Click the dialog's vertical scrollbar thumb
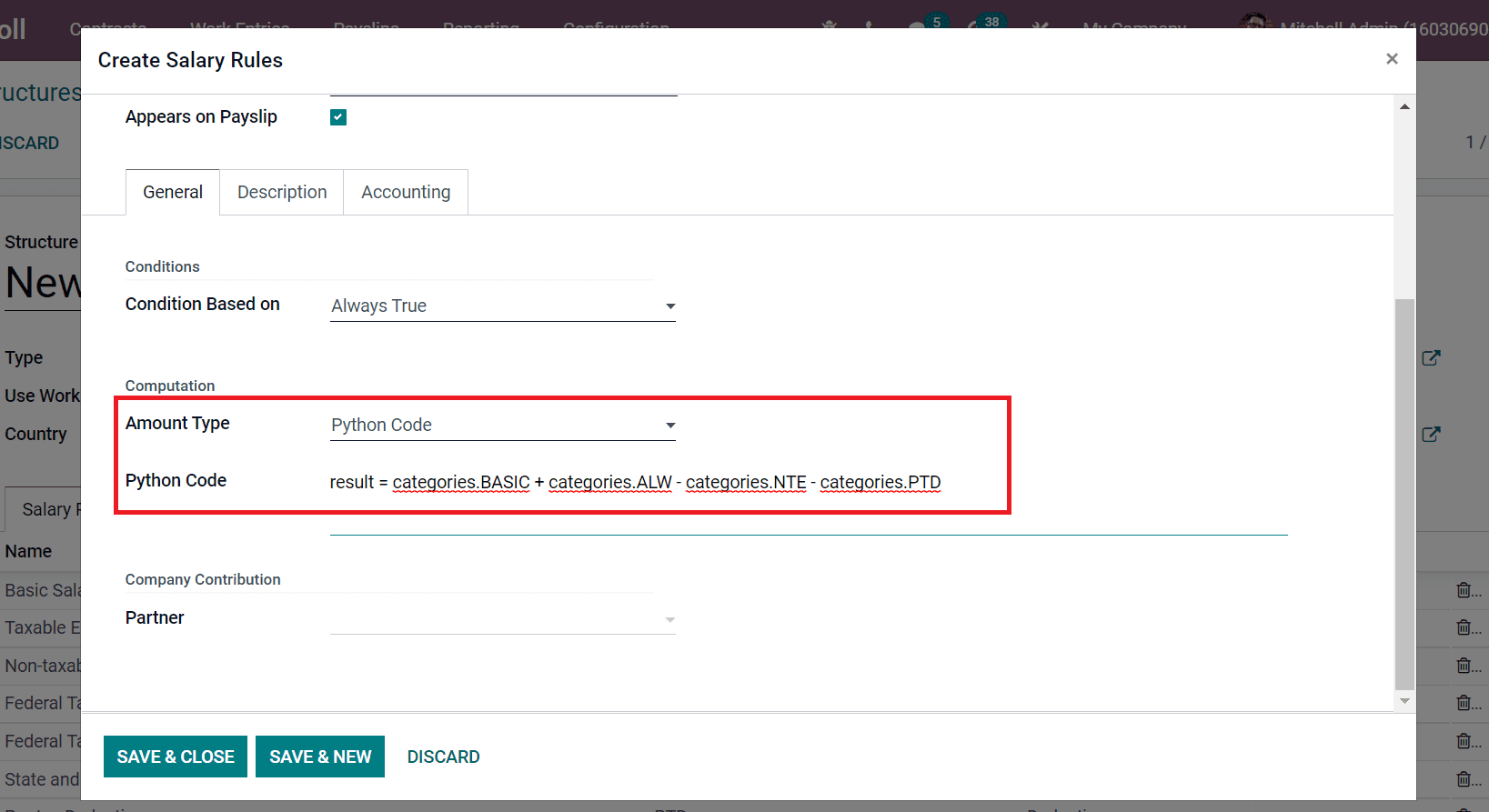This screenshot has height=812, width=1489. tap(1404, 491)
